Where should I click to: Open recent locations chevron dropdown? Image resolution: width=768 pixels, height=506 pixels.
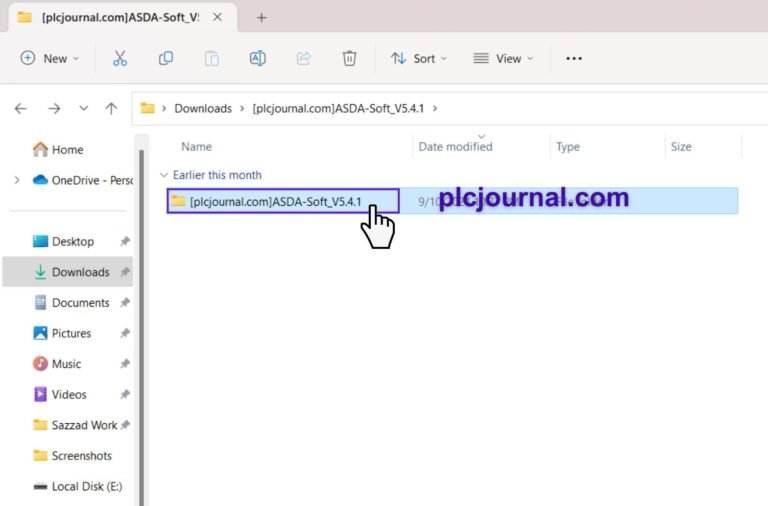pos(84,108)
